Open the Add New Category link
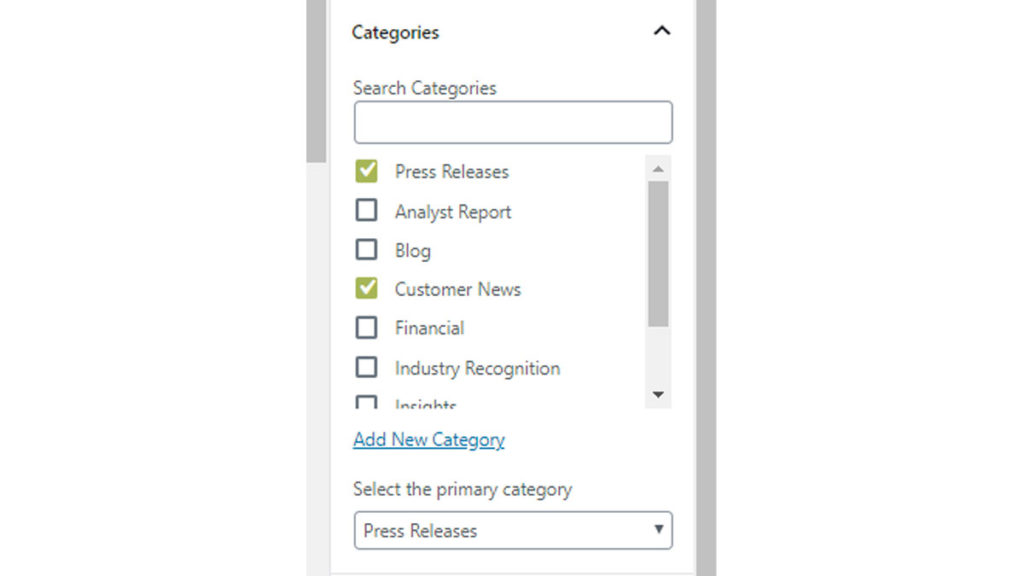 click(429, 440)
